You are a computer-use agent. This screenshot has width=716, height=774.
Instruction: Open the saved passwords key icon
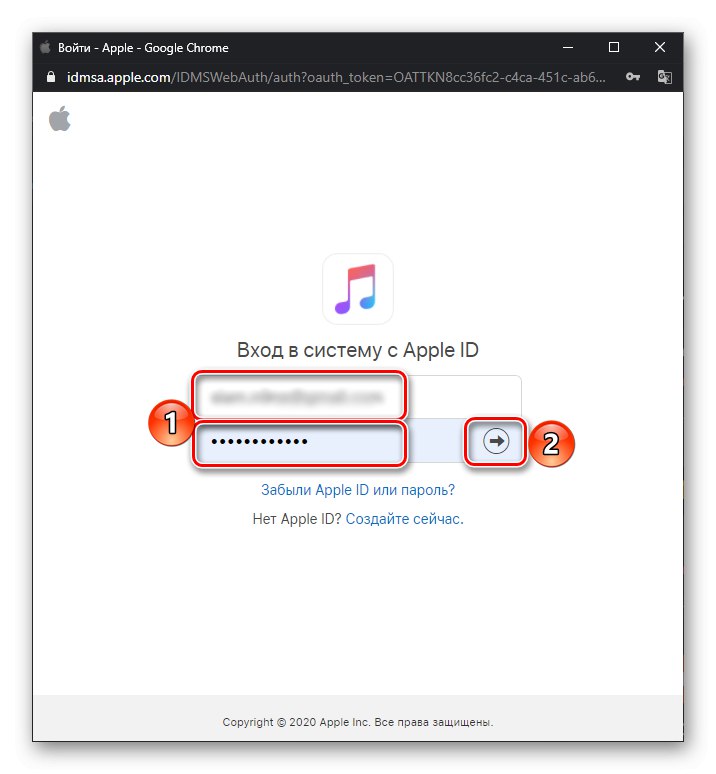pyautogui.click(x=633, y=77)
